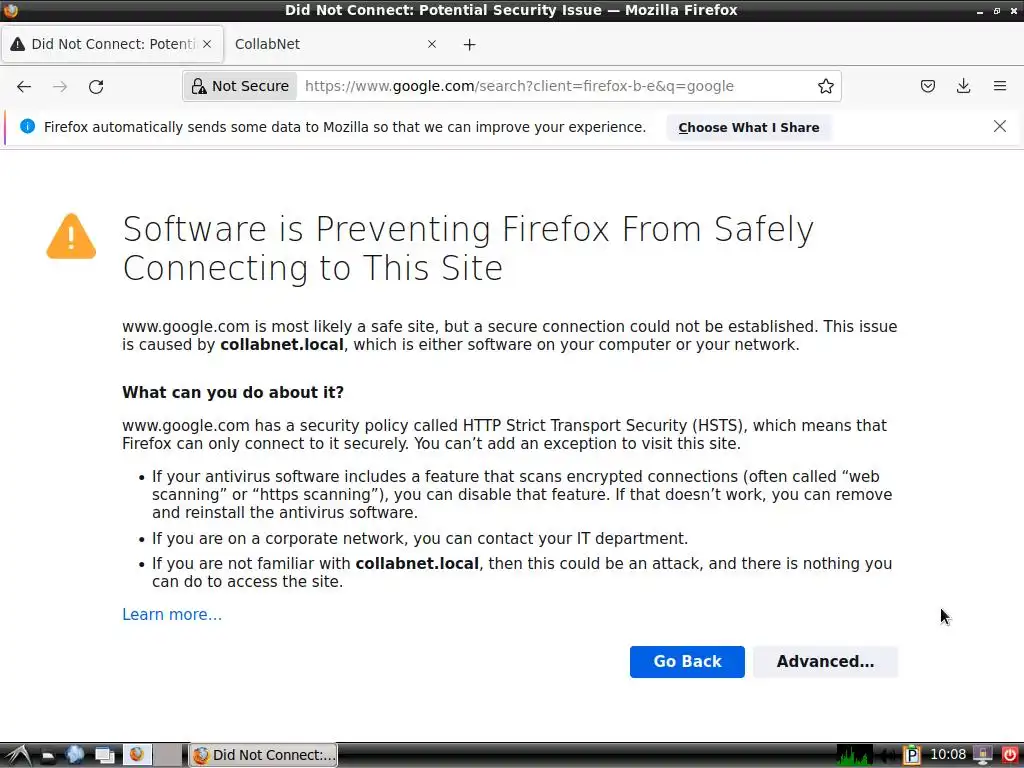
Task: Click the warning triangle in the first tab
Action: click(x=18, y=44)
